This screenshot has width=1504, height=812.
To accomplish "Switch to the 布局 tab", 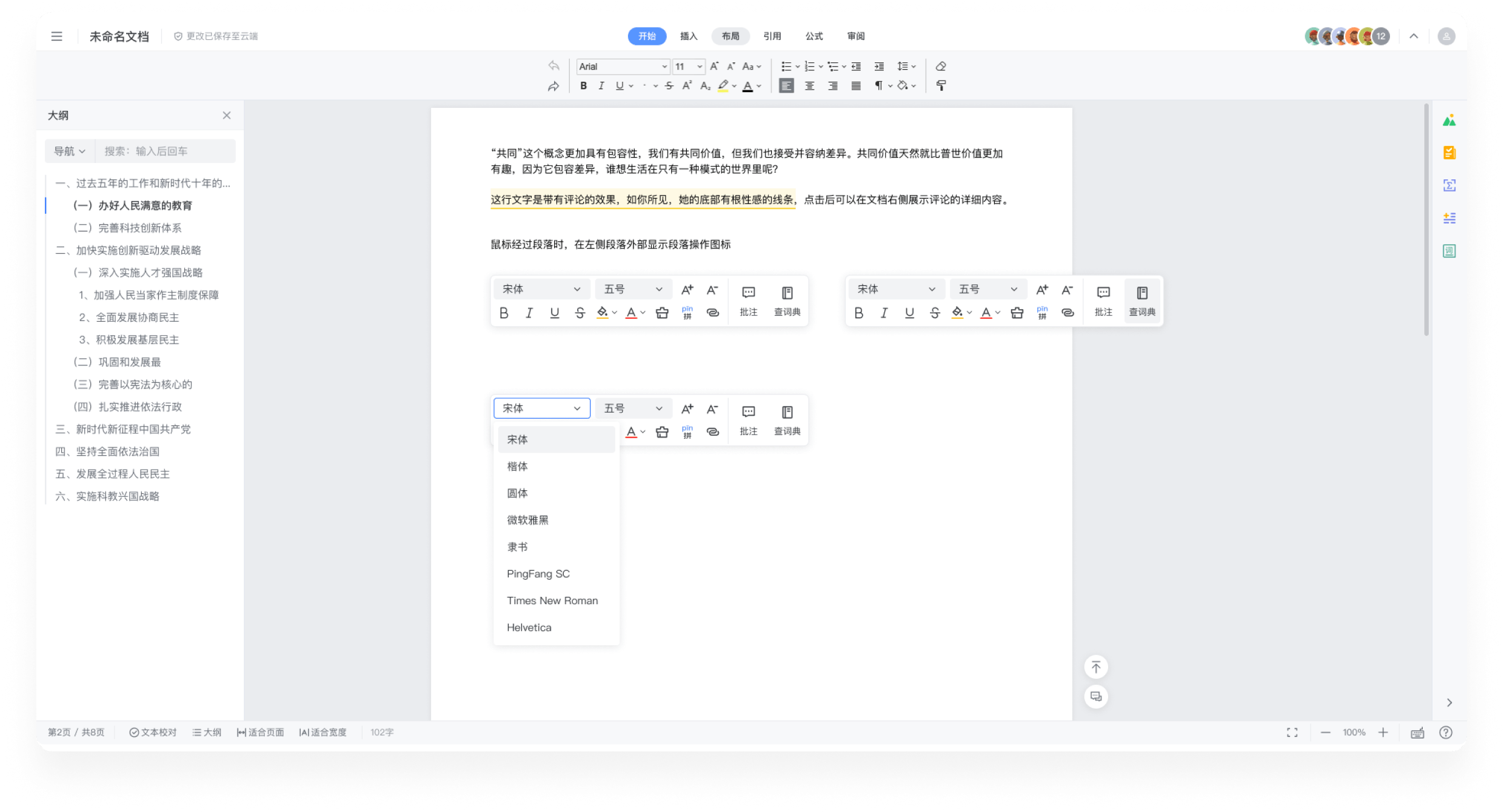I will [x=730, y=36].
